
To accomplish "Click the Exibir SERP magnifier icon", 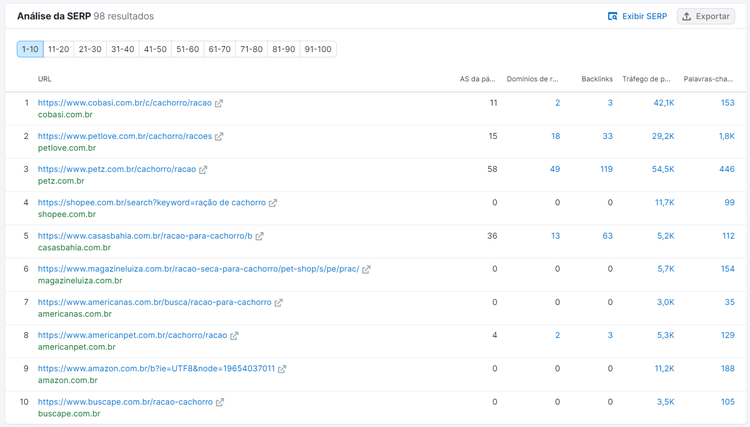I will 612,16.
